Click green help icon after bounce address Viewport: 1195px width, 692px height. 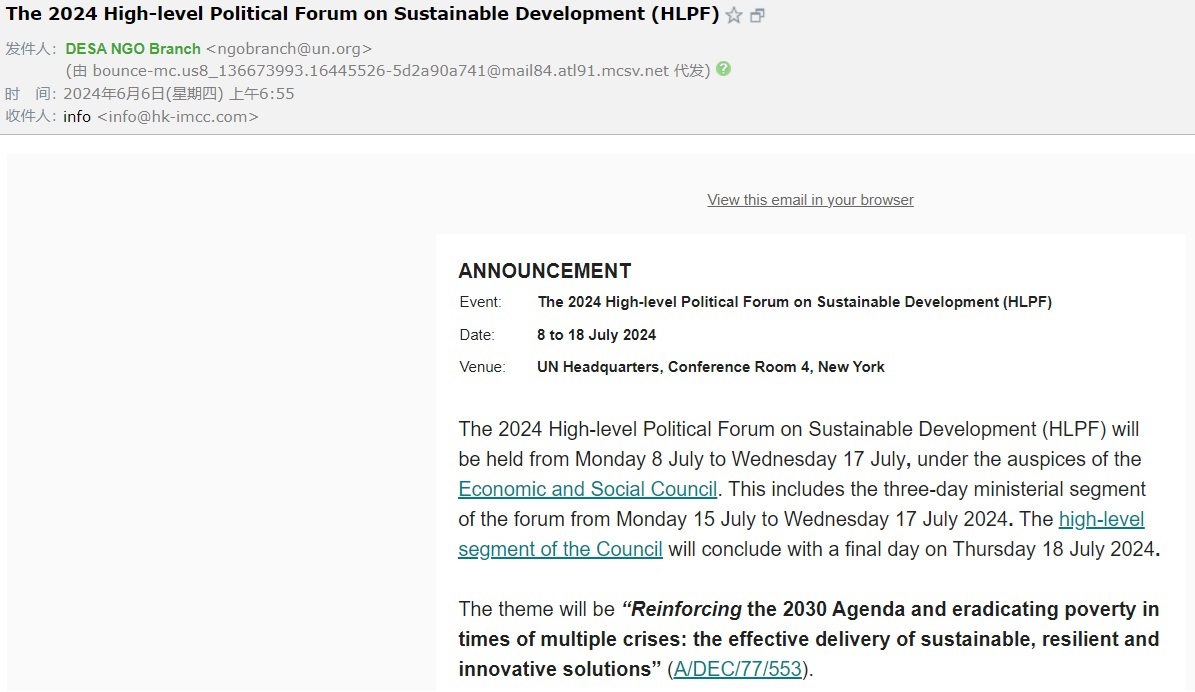723,69
